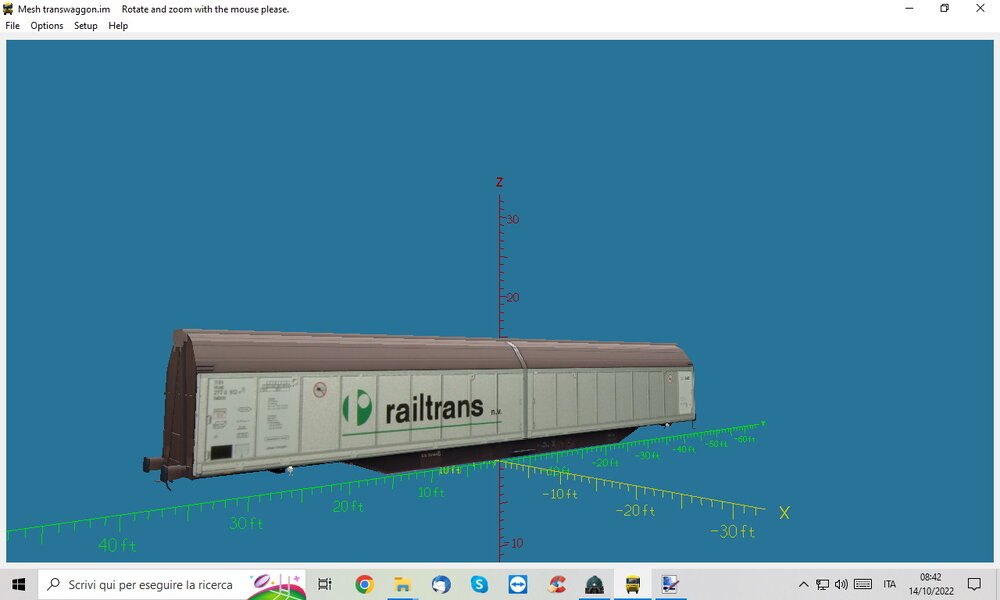Open touch keyboard tray icon
1000x600 pixels.
(x=863, y=584)
